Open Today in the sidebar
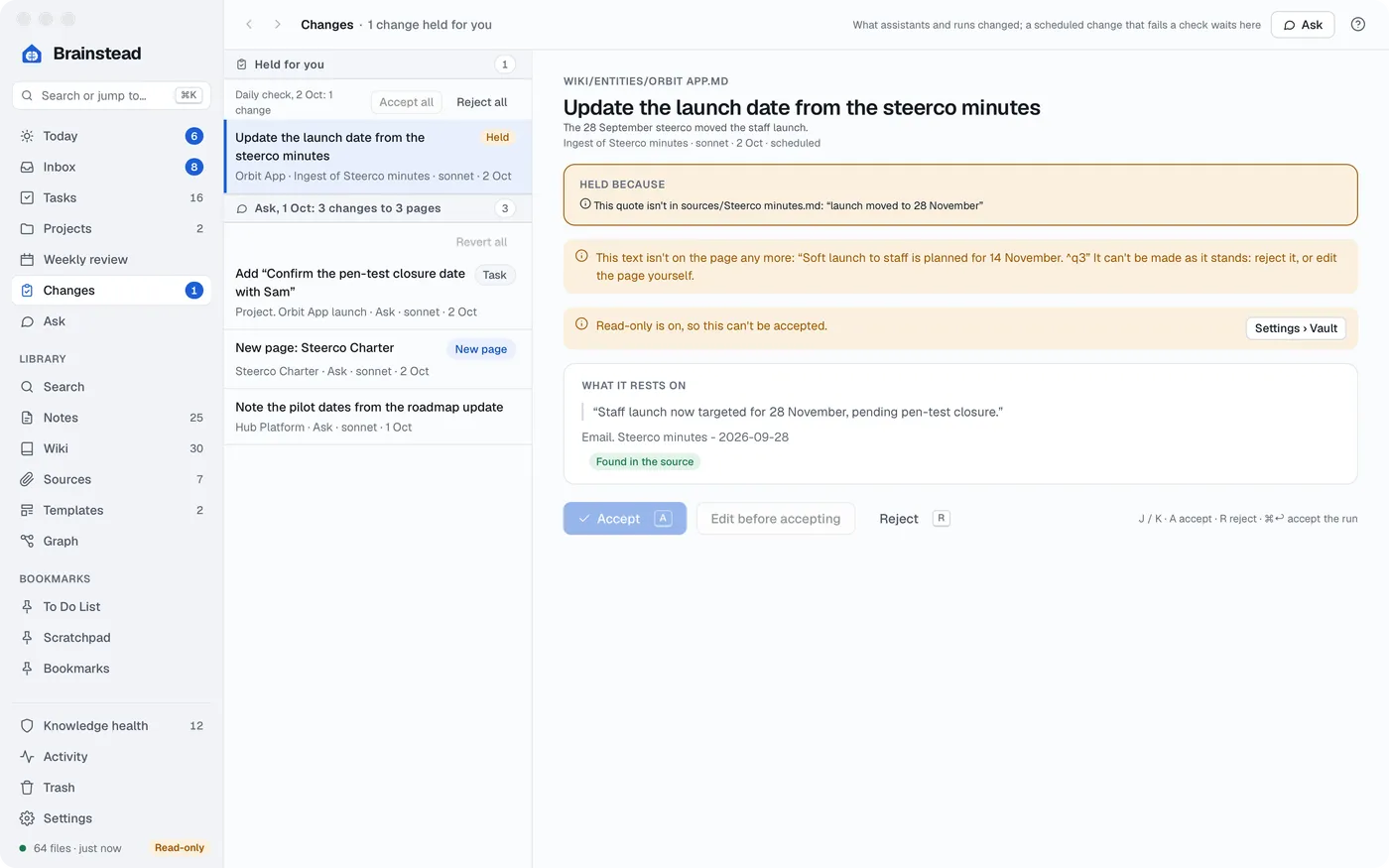This screenshot has width=1389, height=868. 111,136
